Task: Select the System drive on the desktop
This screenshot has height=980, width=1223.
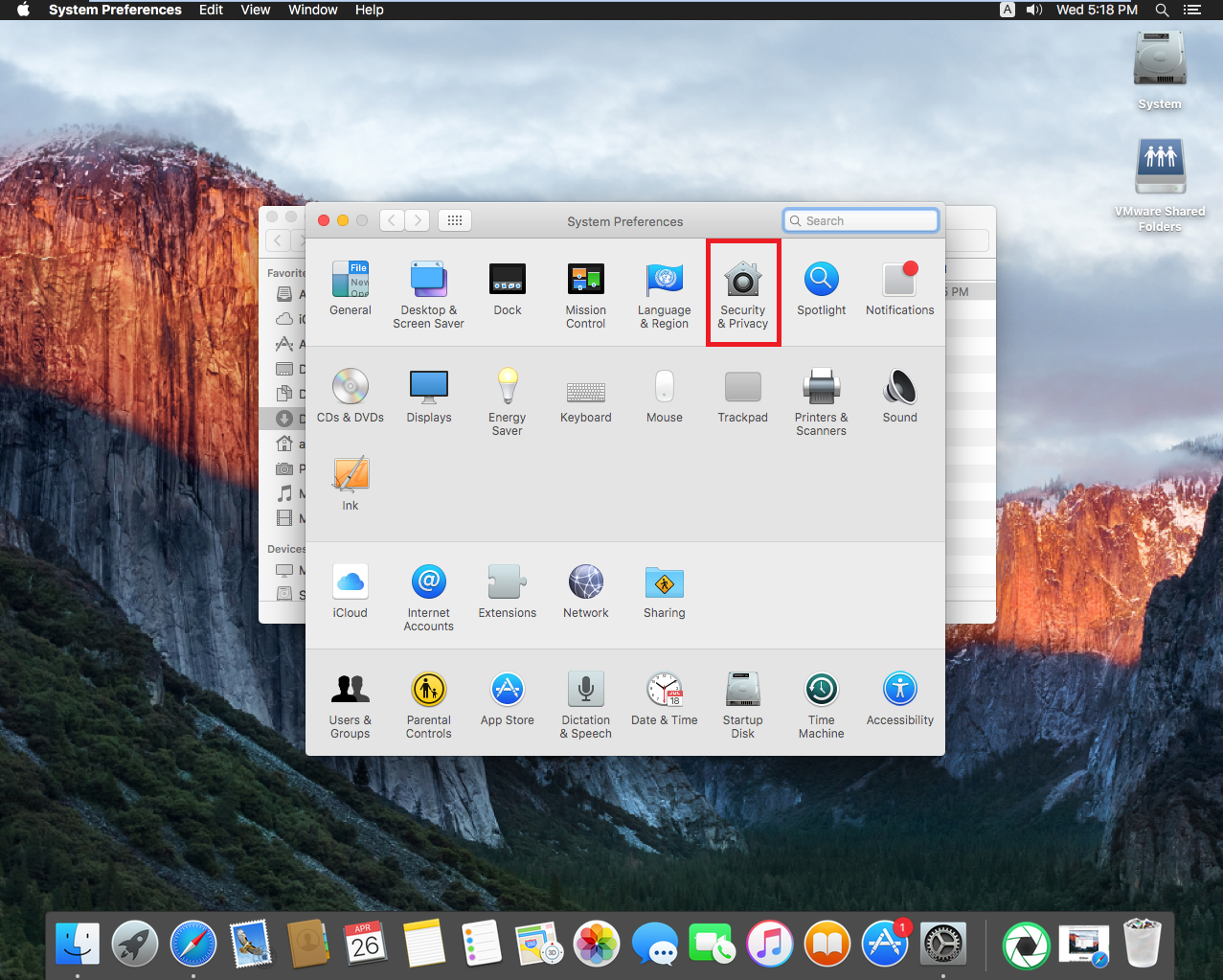Action: click(1160, 71)
